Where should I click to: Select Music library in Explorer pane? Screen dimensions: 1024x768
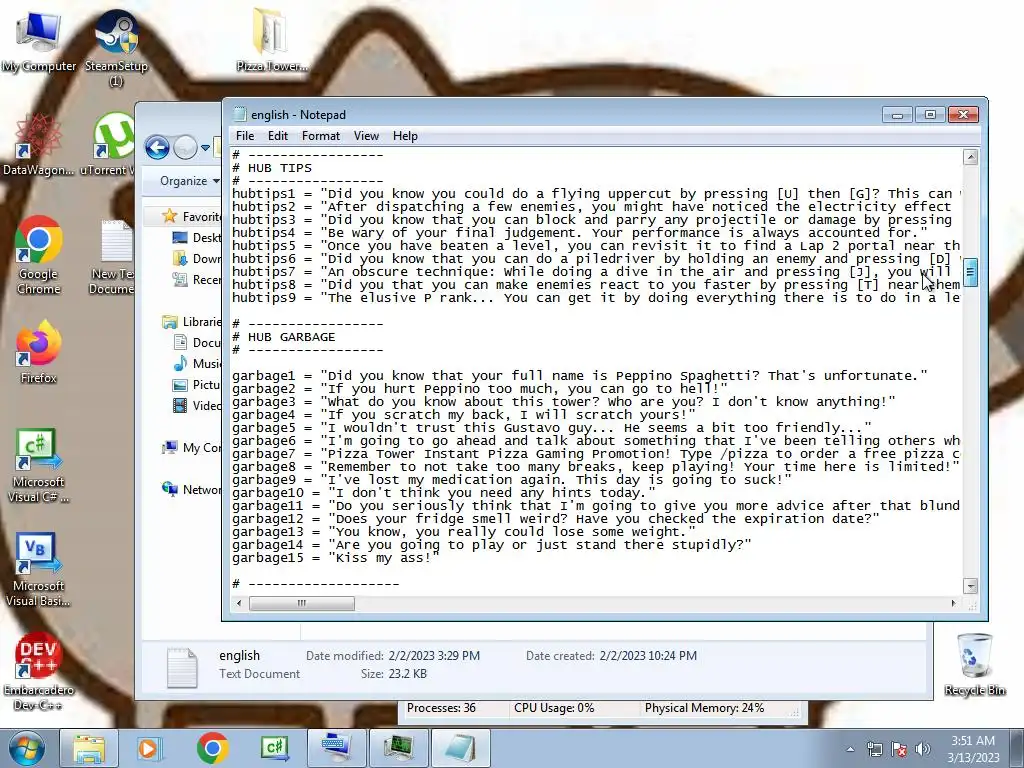196,363
